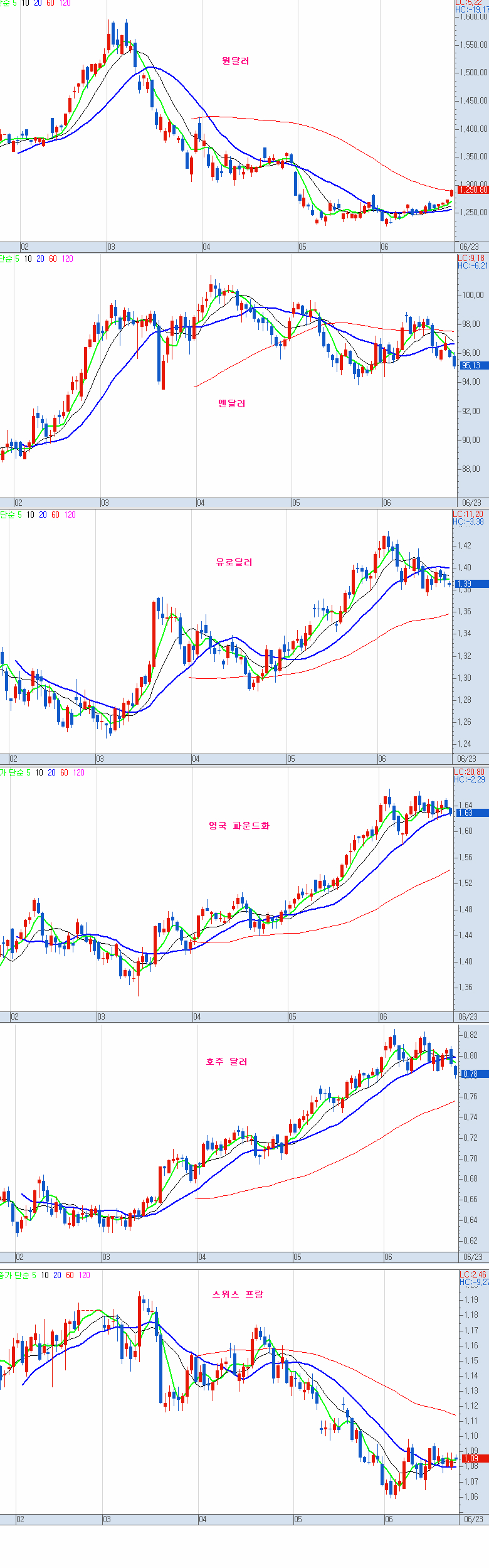
Task: Select the blue 95.13 current price tag
Action: click(x=471, y=365)
